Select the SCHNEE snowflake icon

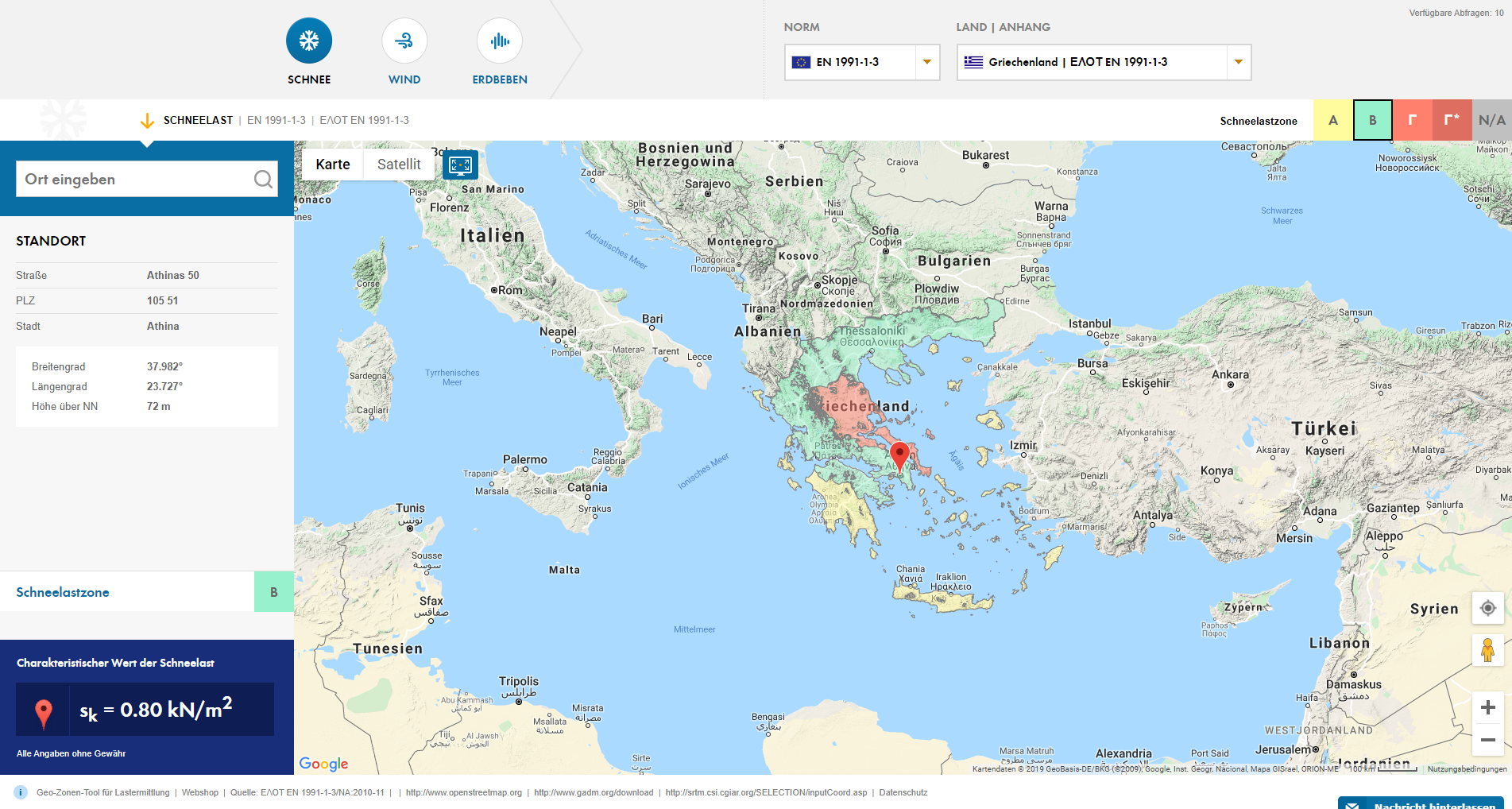click(x=309, y=40)
